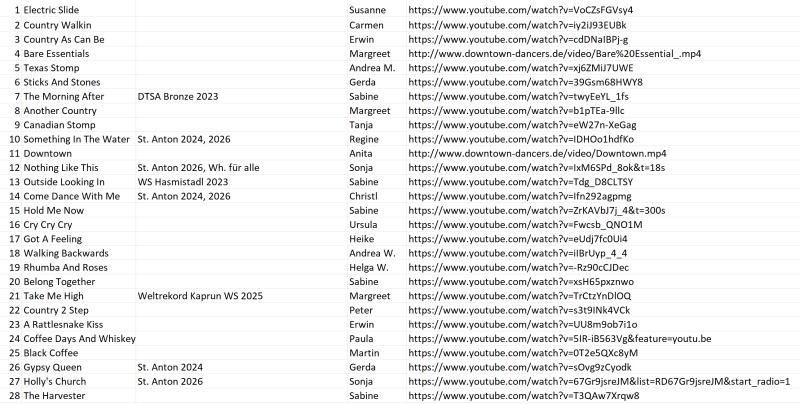Open the Nothing Like This YouTube link

537,168
